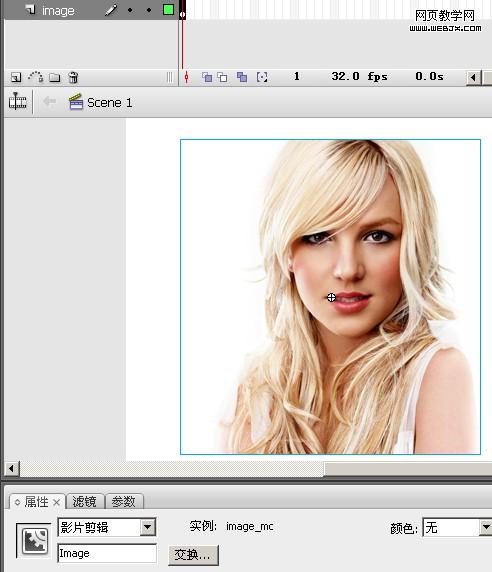The image size is (492, 572).
Task: Open modify onion markers menu
Action: point(262,77)
